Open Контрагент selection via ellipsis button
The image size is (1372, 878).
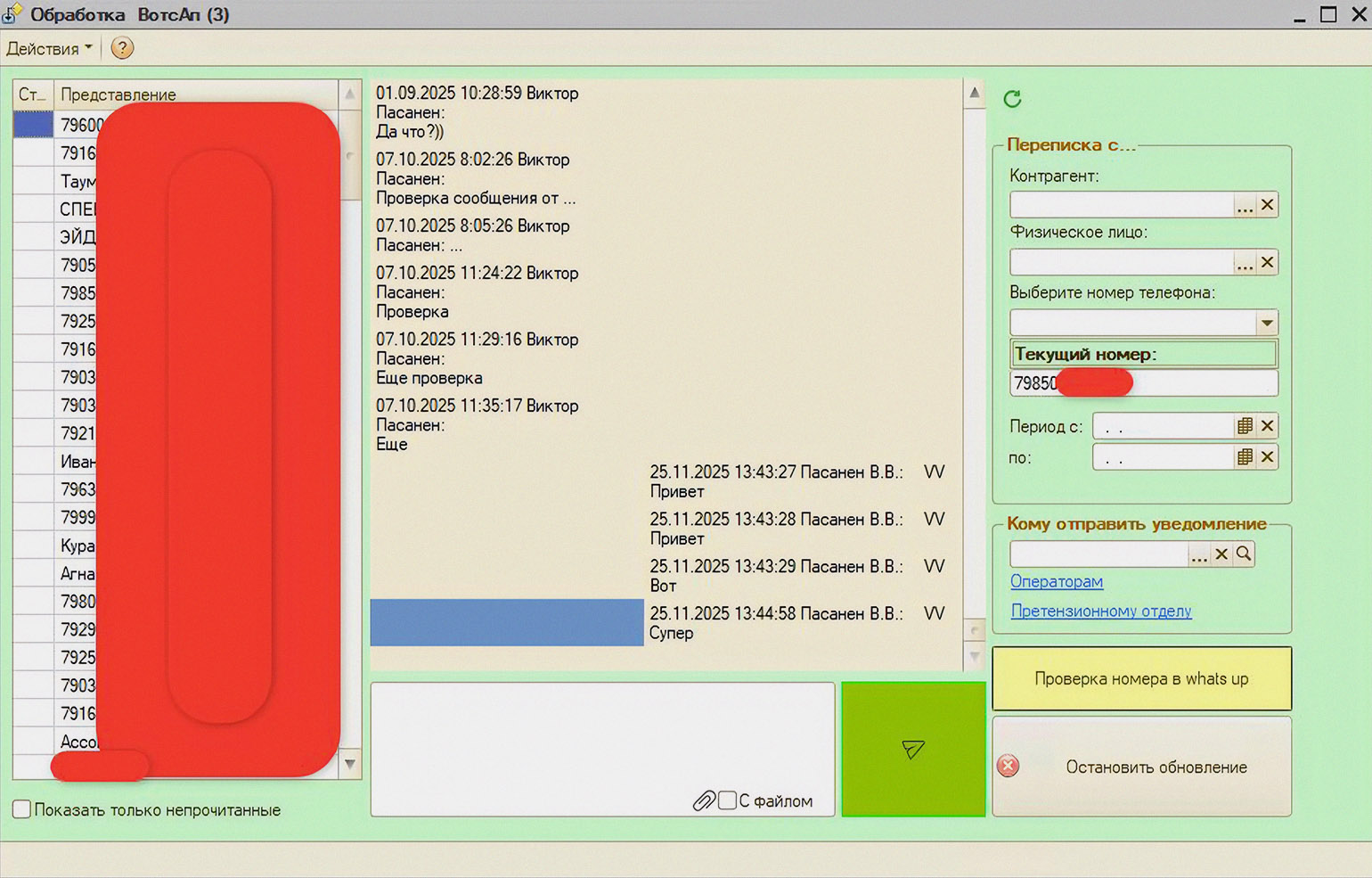pyautogui.click(x=1244, y=205)
